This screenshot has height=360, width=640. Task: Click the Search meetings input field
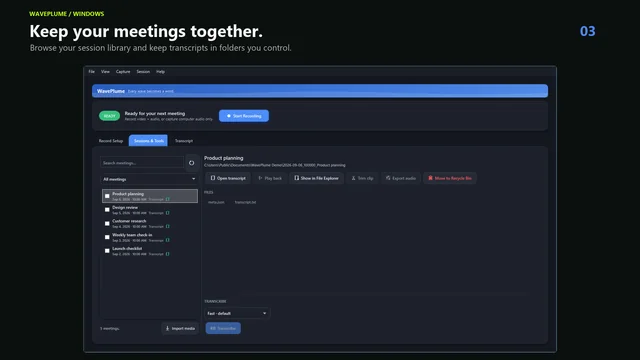(x=142, y=163)
